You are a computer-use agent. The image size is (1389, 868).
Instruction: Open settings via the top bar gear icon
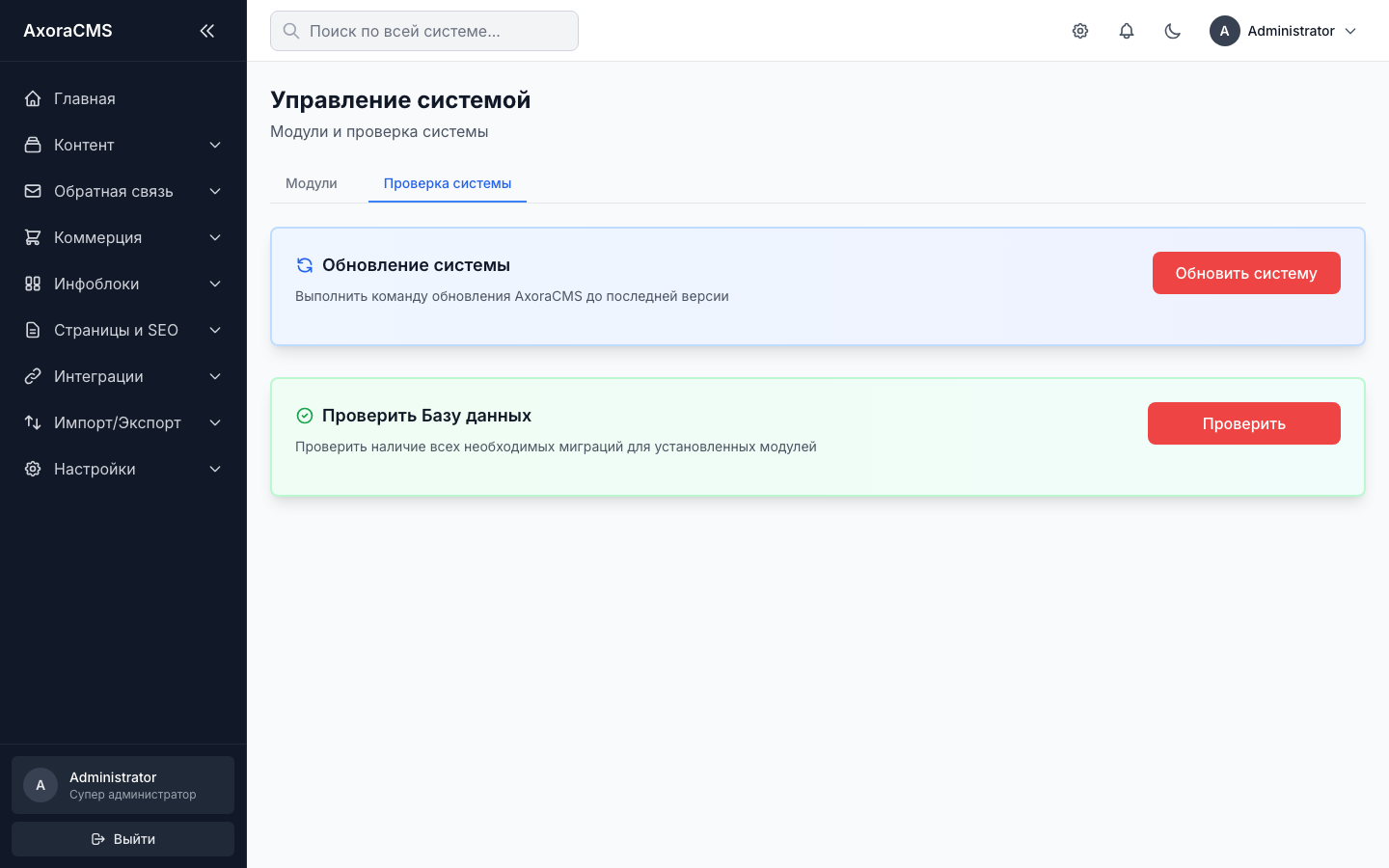pyautogui.click(x=1080, y=31)
